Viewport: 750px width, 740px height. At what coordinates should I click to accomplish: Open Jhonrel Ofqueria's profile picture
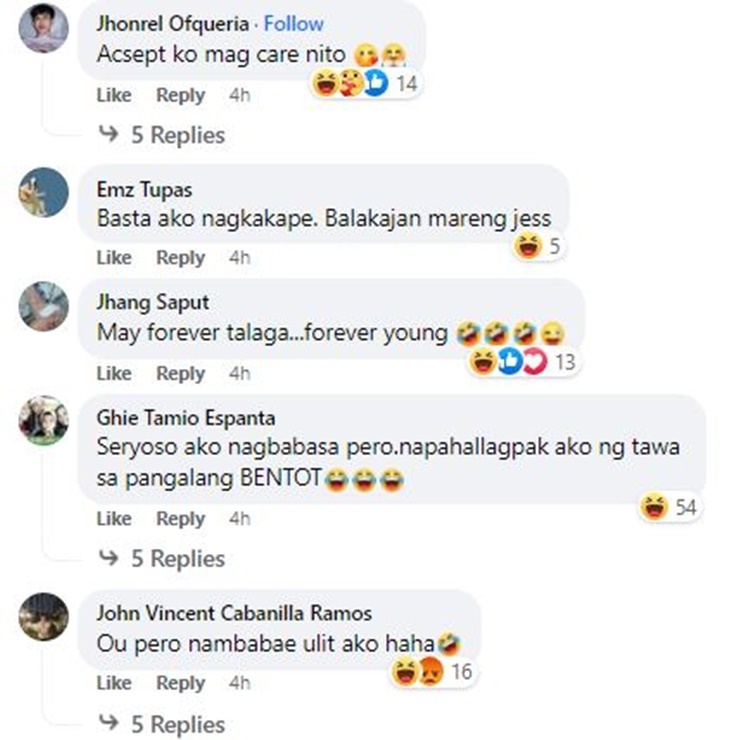point(44,28)
